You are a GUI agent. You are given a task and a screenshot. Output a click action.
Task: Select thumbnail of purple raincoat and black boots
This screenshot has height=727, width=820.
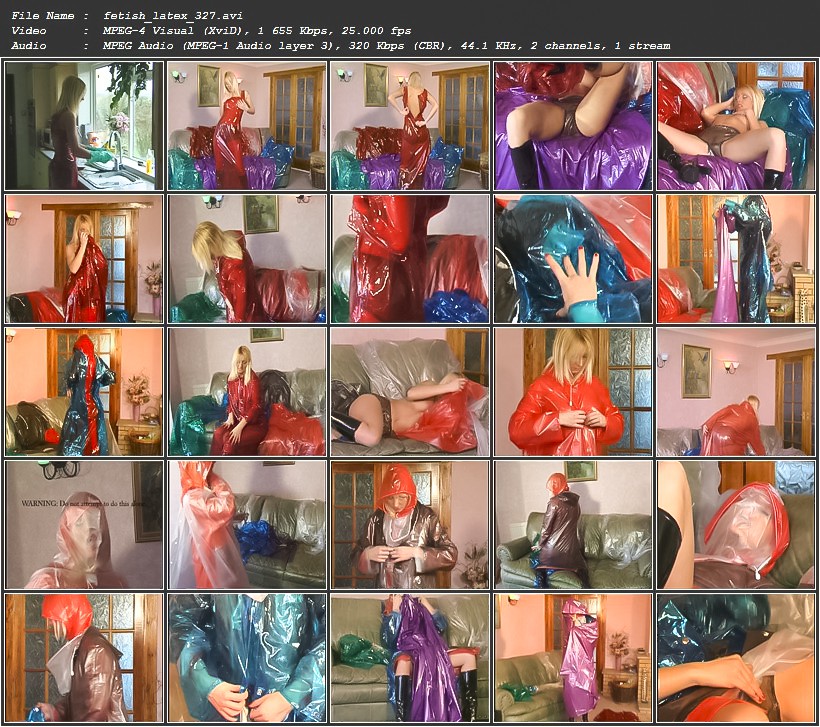(x=410, y=657)
